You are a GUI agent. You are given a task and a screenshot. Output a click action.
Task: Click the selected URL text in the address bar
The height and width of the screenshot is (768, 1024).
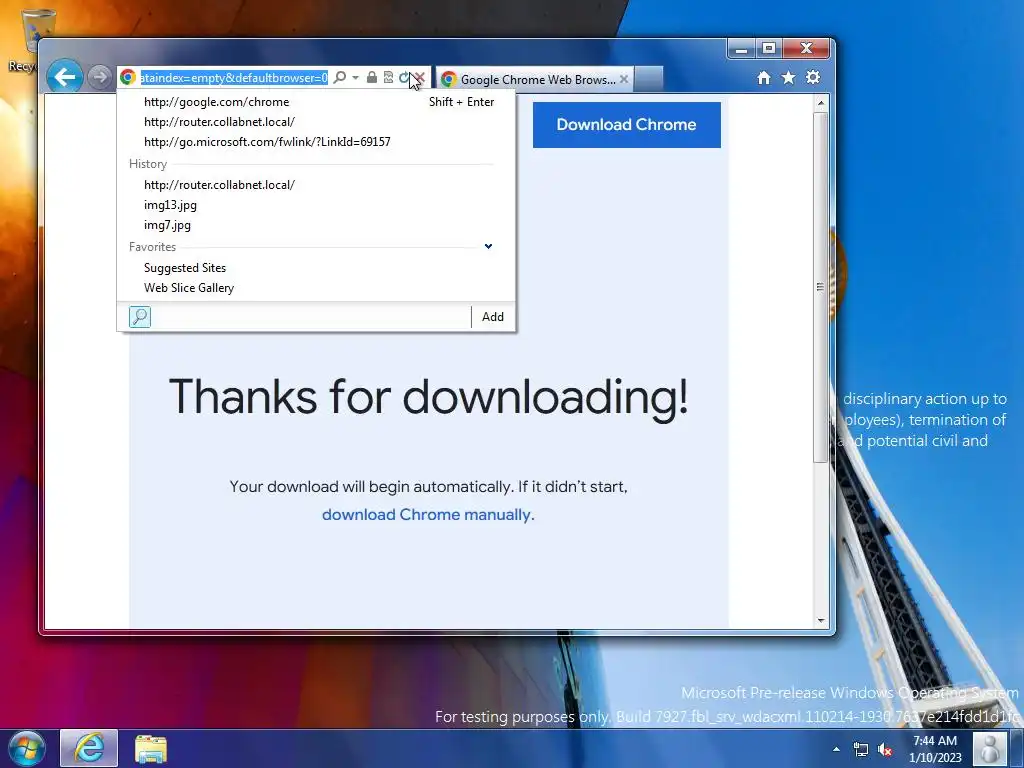coord(234,78)
